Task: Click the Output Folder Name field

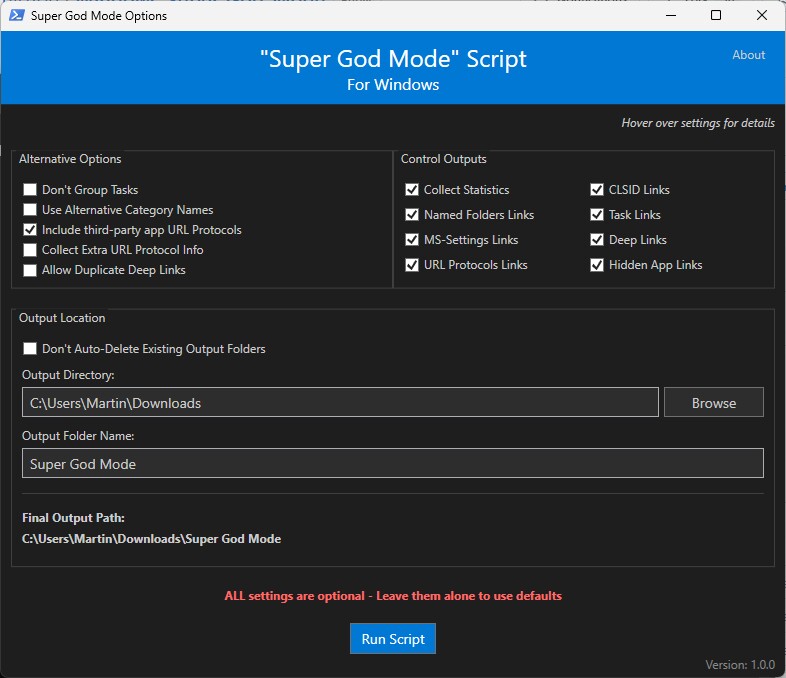Action: tap(392, 464)
